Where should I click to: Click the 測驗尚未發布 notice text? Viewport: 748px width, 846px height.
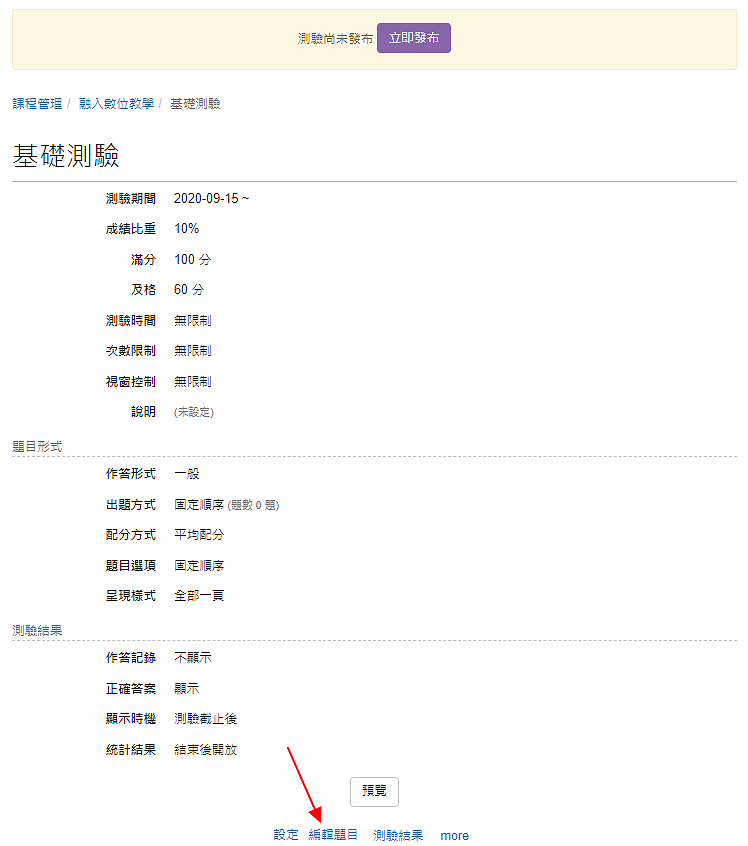[335, 39]
